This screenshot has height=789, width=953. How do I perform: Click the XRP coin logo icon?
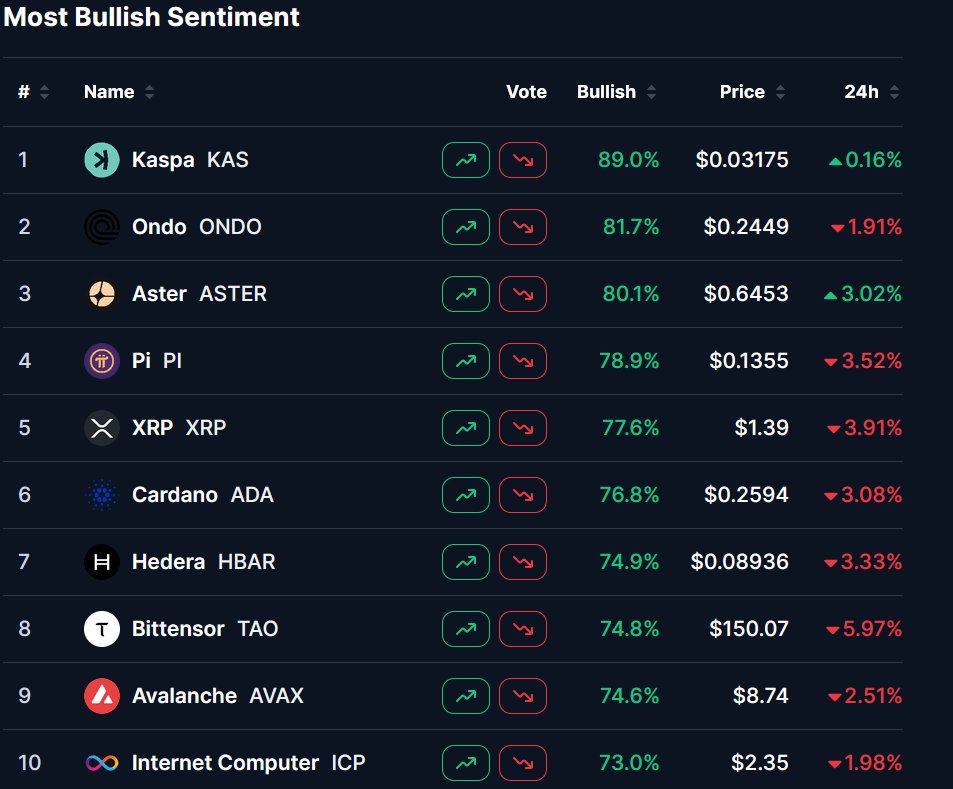(x=102, y=428)
